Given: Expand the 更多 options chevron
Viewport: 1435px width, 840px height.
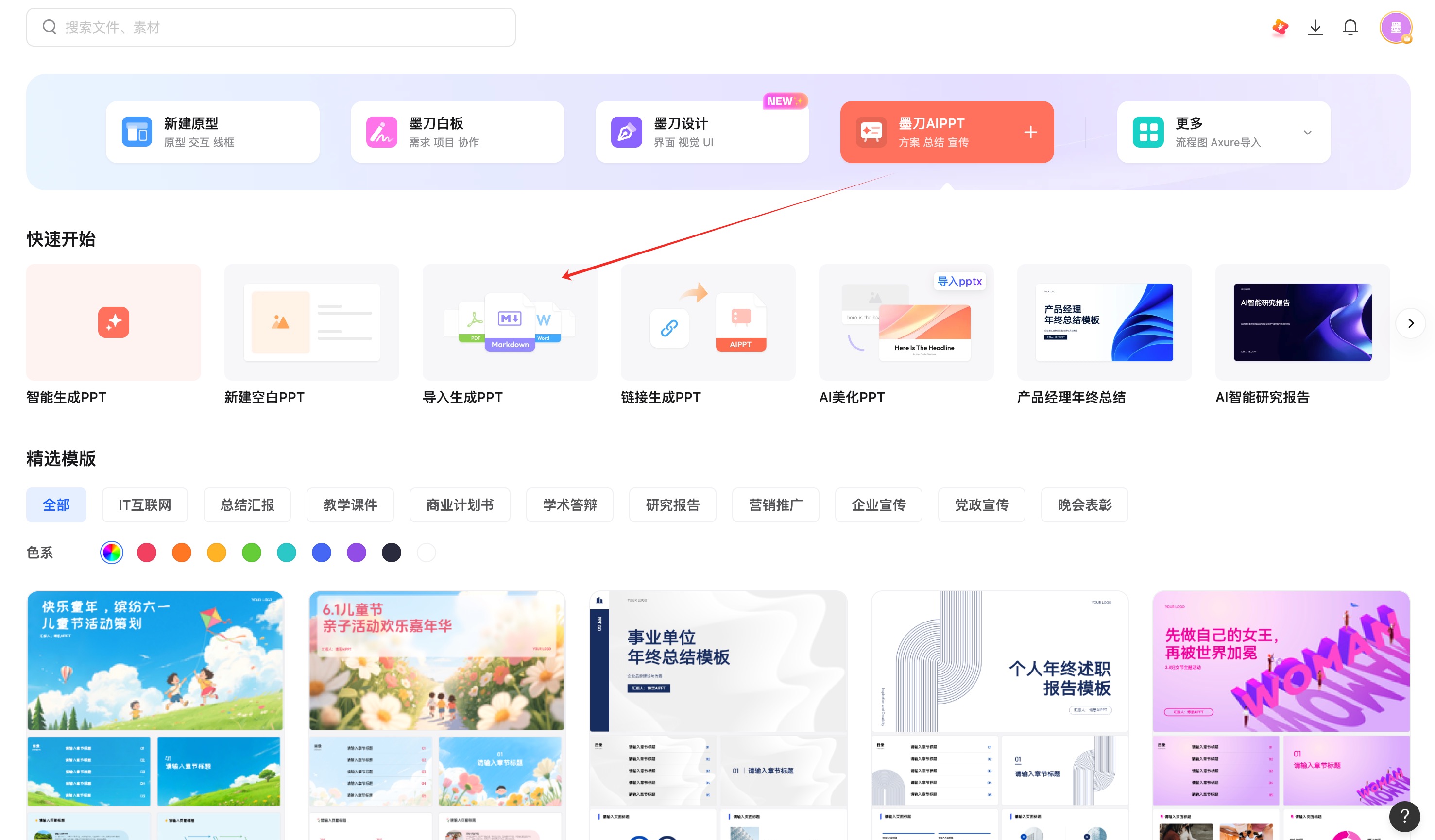Looking at the screenshot, I should click(1308, 132).
